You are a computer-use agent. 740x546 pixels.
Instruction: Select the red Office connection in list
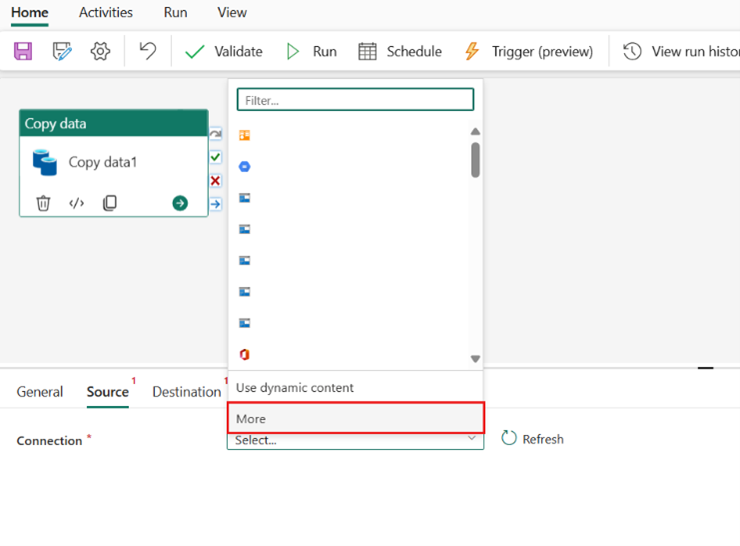[x=245, y=354]
